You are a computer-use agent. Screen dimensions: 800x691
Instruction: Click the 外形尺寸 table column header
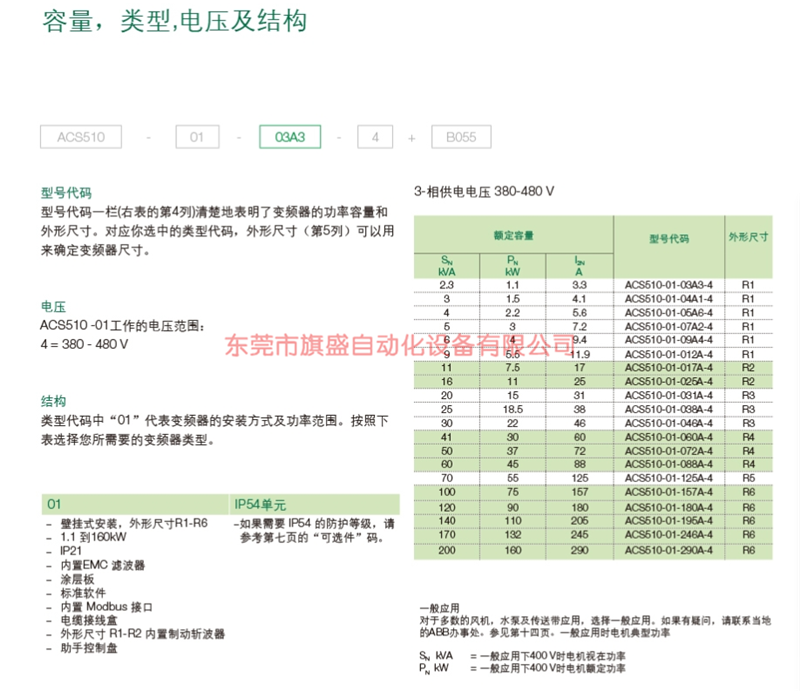[x=747, y=239]
